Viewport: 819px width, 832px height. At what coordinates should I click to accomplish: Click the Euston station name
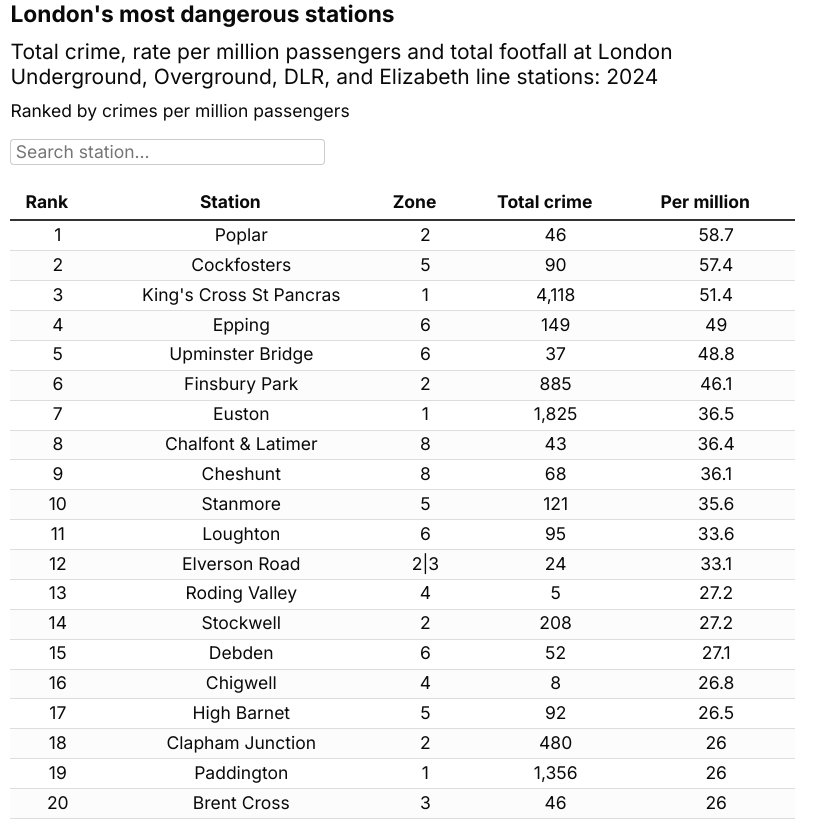click(241, 414)
